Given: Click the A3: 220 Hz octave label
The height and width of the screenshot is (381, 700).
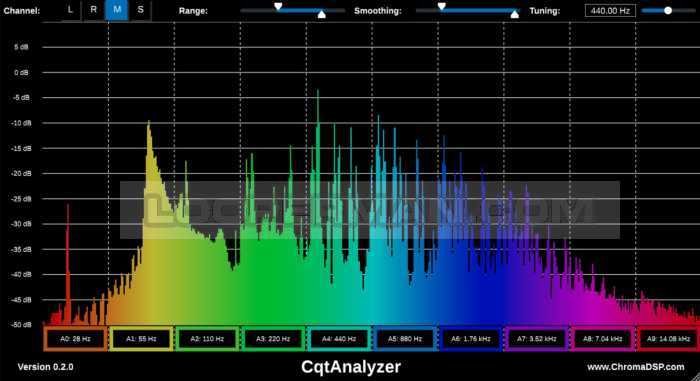Looking at the screenshot, I should (273, 339).
